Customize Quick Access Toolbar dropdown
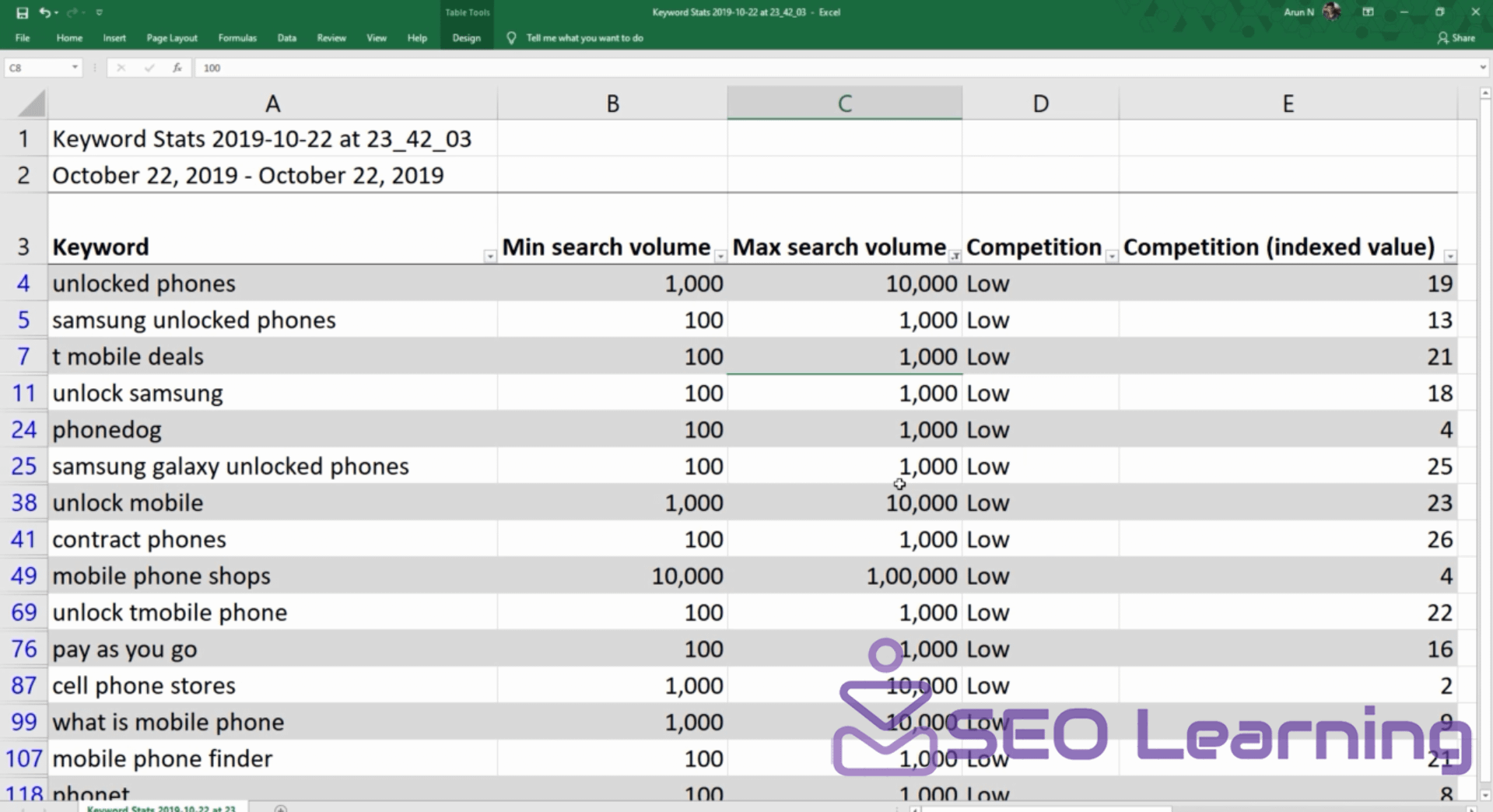Image resolution: width=1493 pixels, height=812 pixels. click(99, 13)
